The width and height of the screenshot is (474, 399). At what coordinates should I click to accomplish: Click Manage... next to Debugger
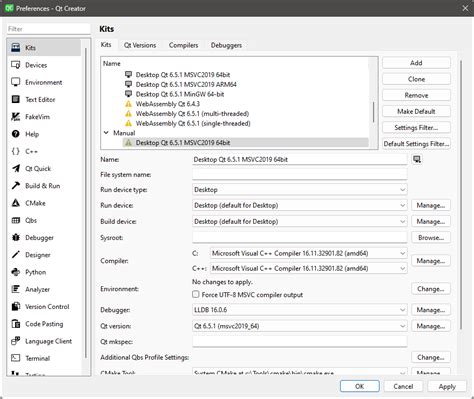click(431, 310)
